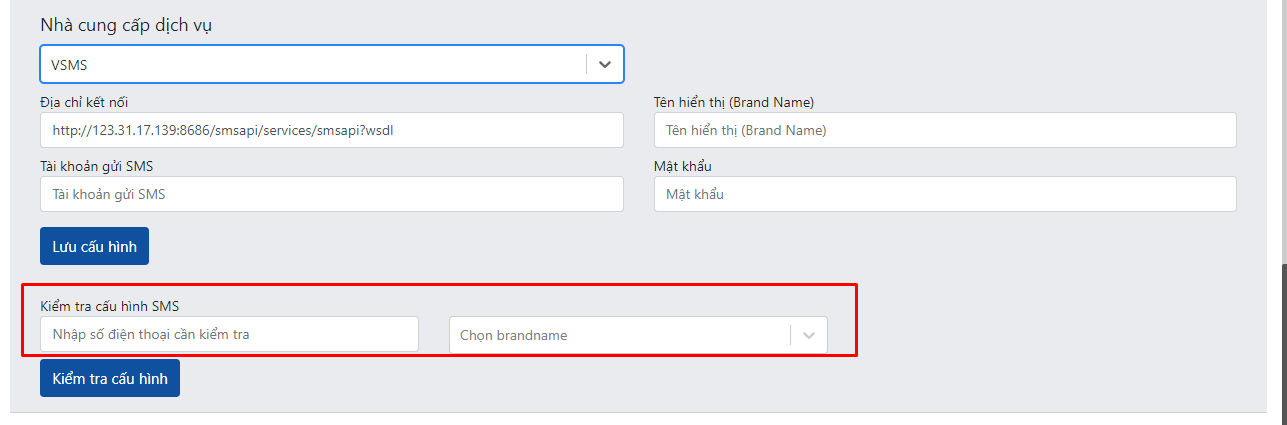Viewport: 1287px width, 425px height.
Task: Open the Chọn brandname select box
Action: (638, 335)
